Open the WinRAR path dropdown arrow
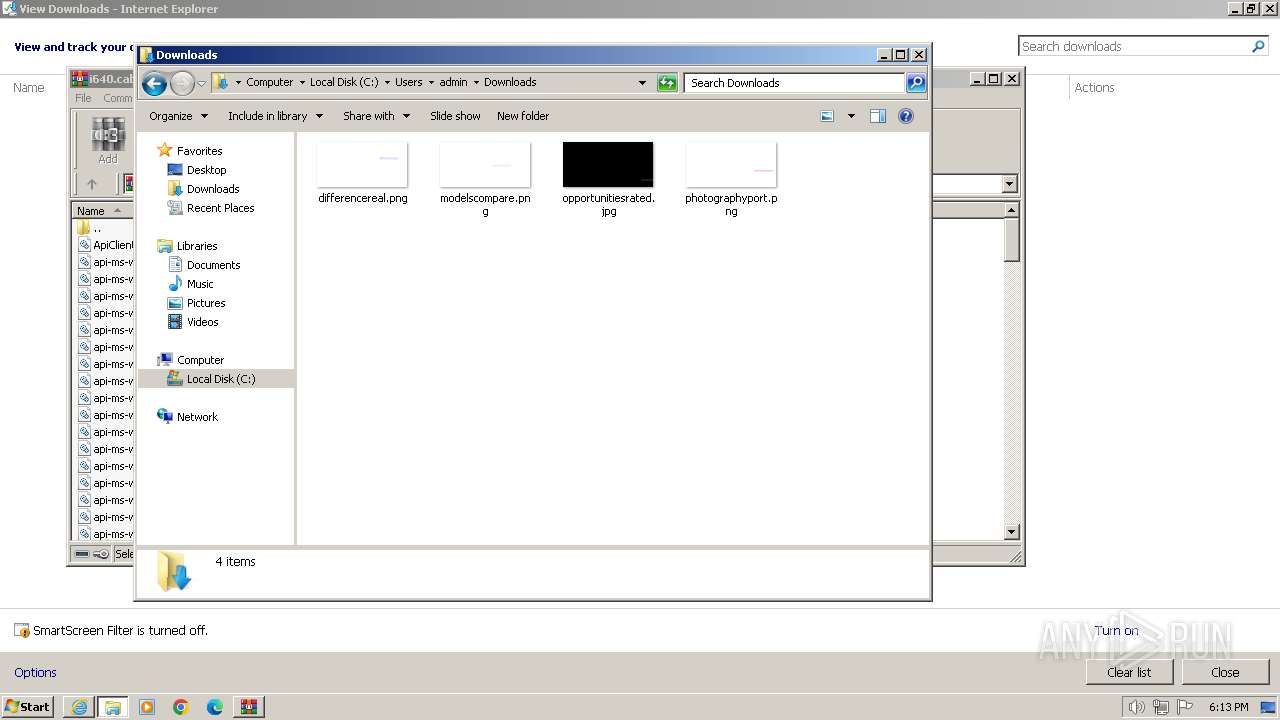1280x720 pixels. [1009, 184]
